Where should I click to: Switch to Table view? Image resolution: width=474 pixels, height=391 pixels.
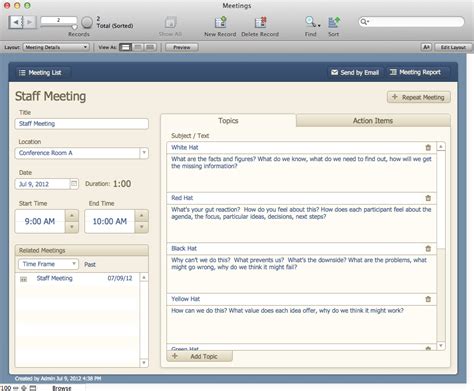click(x=150, y=47)
